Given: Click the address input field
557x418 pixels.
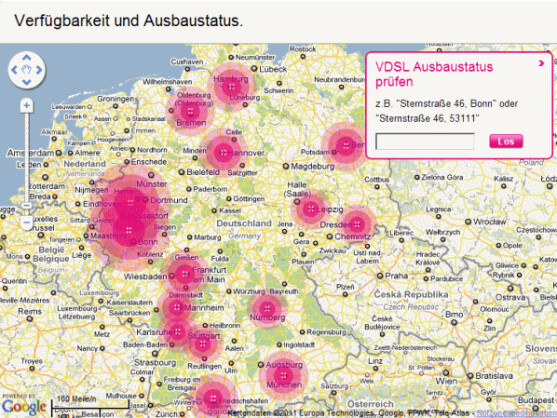Looking at the screenshot, I should click(x=425, y=141).
